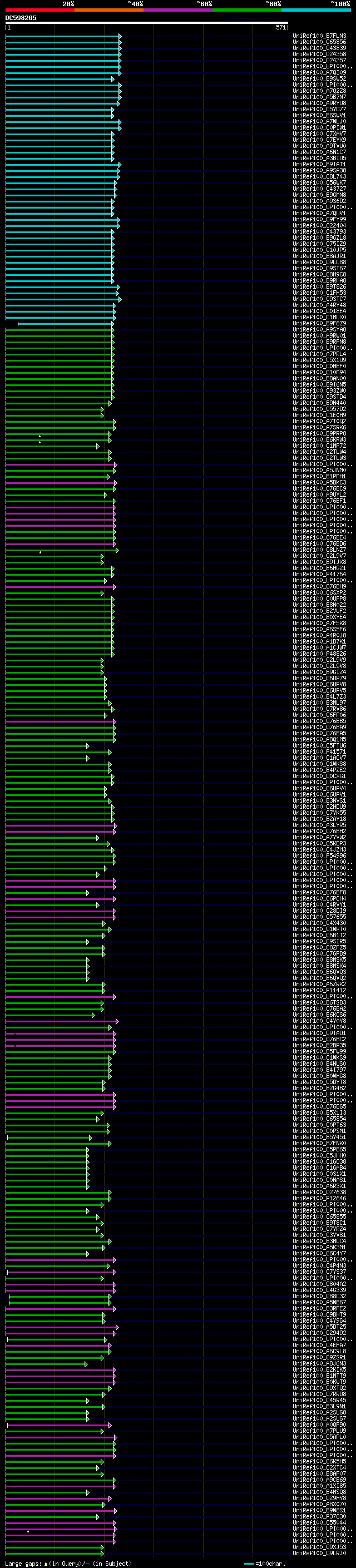
Task: Select the UniRef100_Q27638 label
Action: [x=319, y=1192]
